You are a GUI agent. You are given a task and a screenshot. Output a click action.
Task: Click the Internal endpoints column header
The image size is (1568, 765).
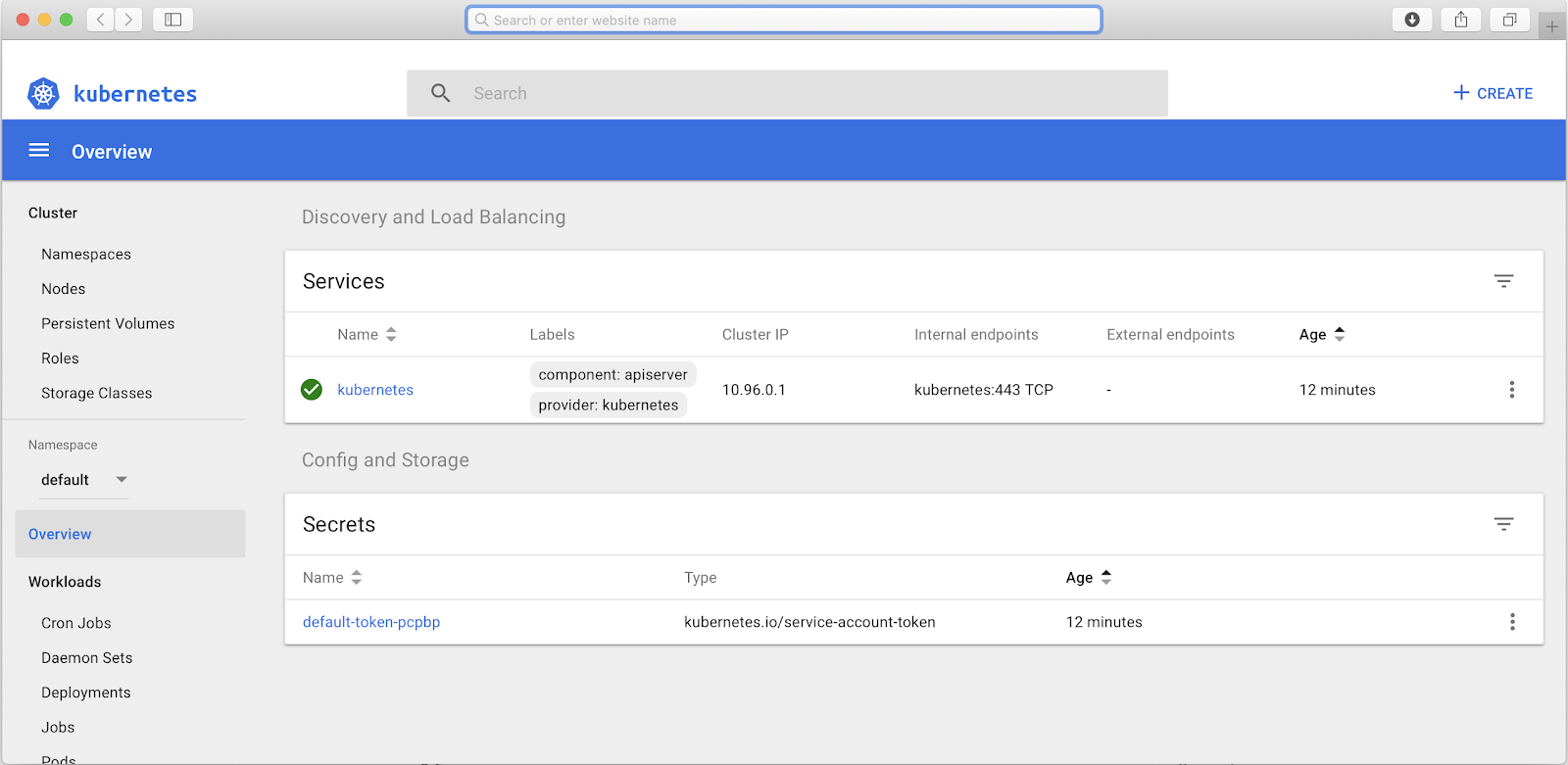point(976,334)
